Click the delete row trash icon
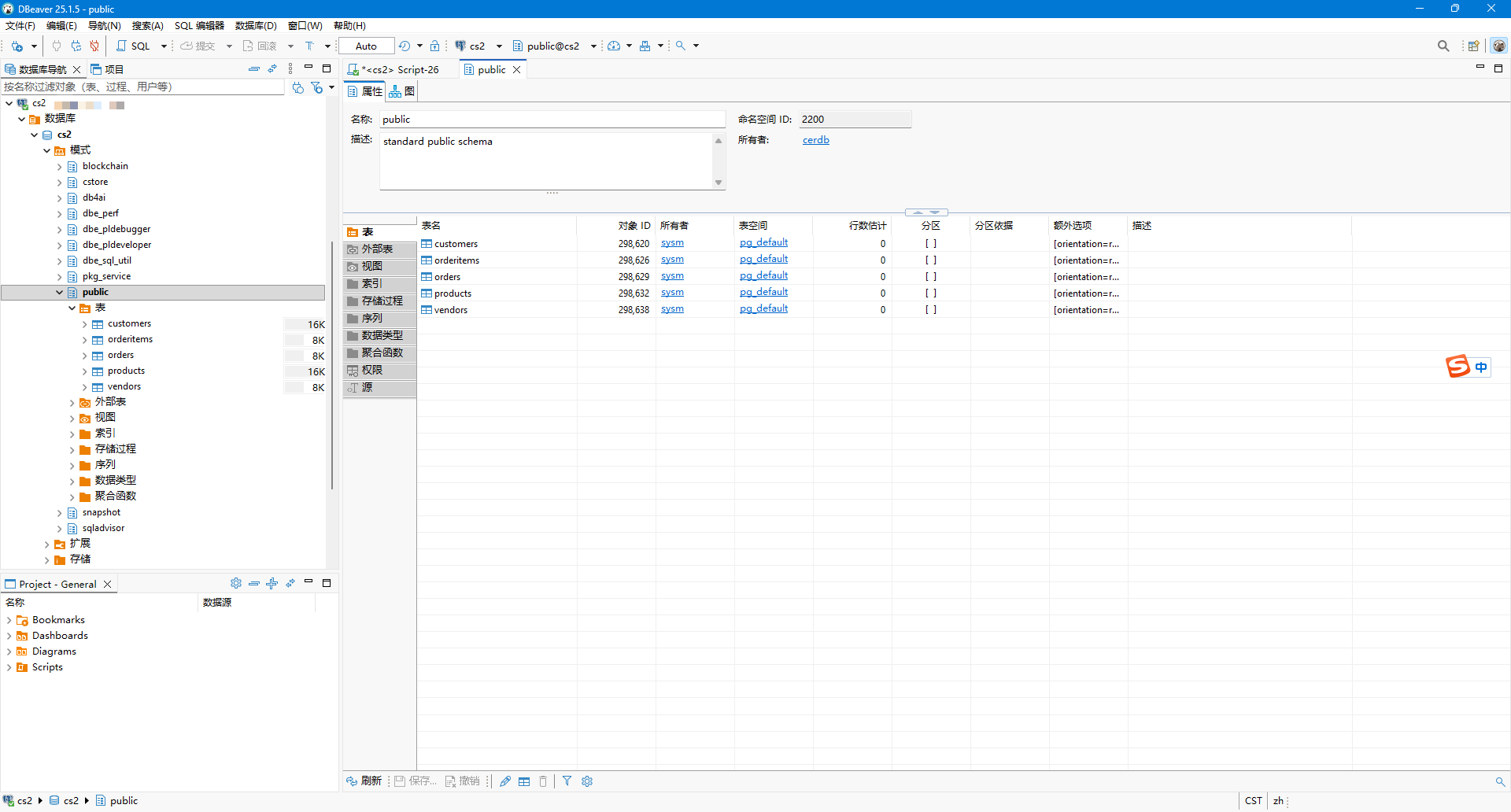This screenshot has height=812, width=1511. (543, 781)
